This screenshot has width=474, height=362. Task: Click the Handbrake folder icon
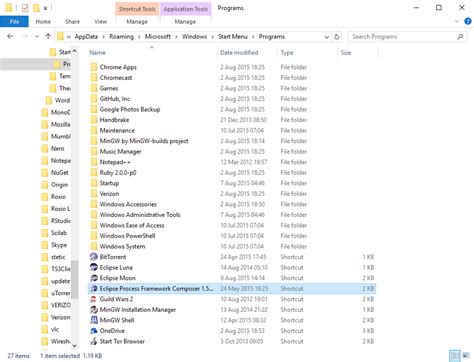(94, 120)
